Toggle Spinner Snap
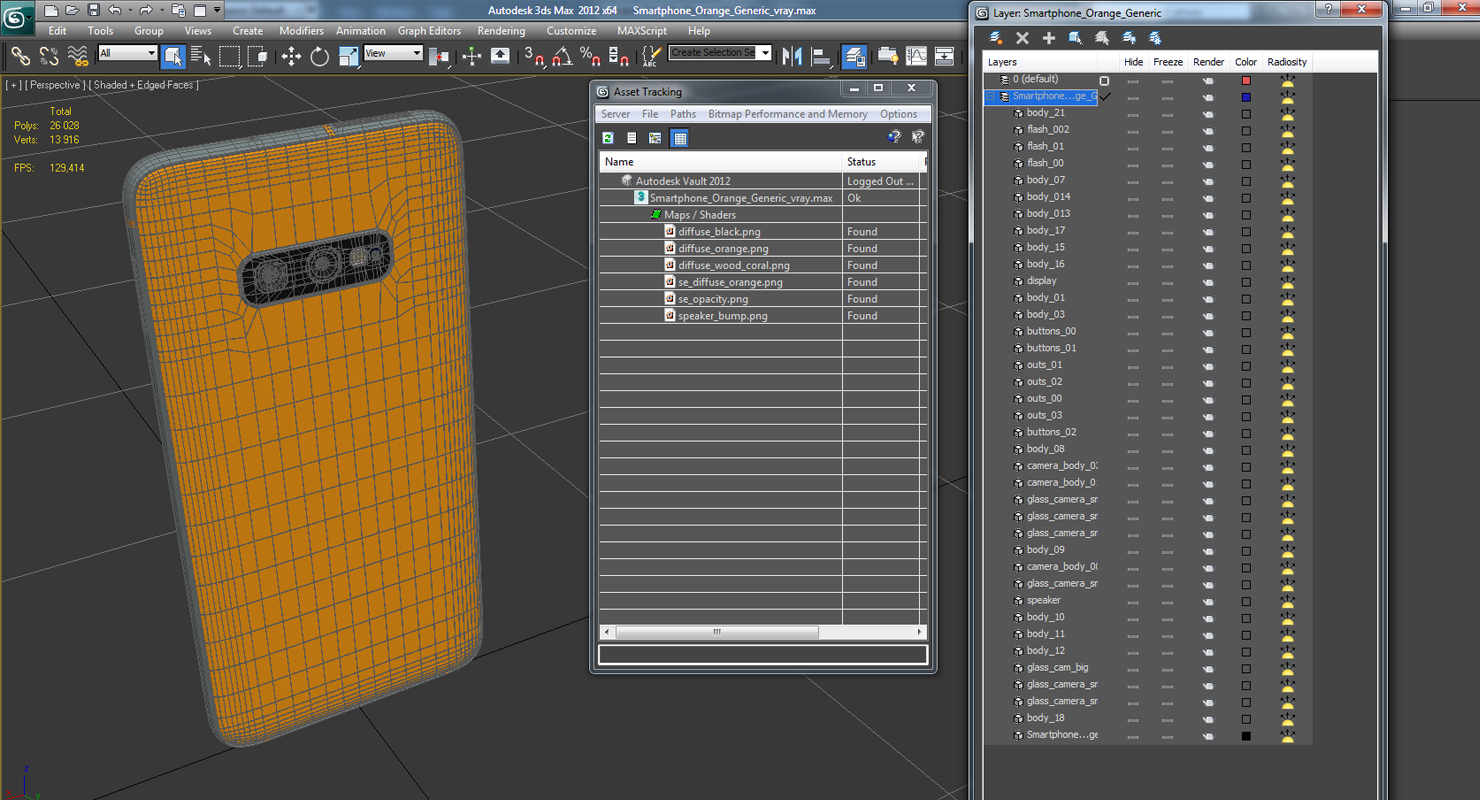 (619, 56)
